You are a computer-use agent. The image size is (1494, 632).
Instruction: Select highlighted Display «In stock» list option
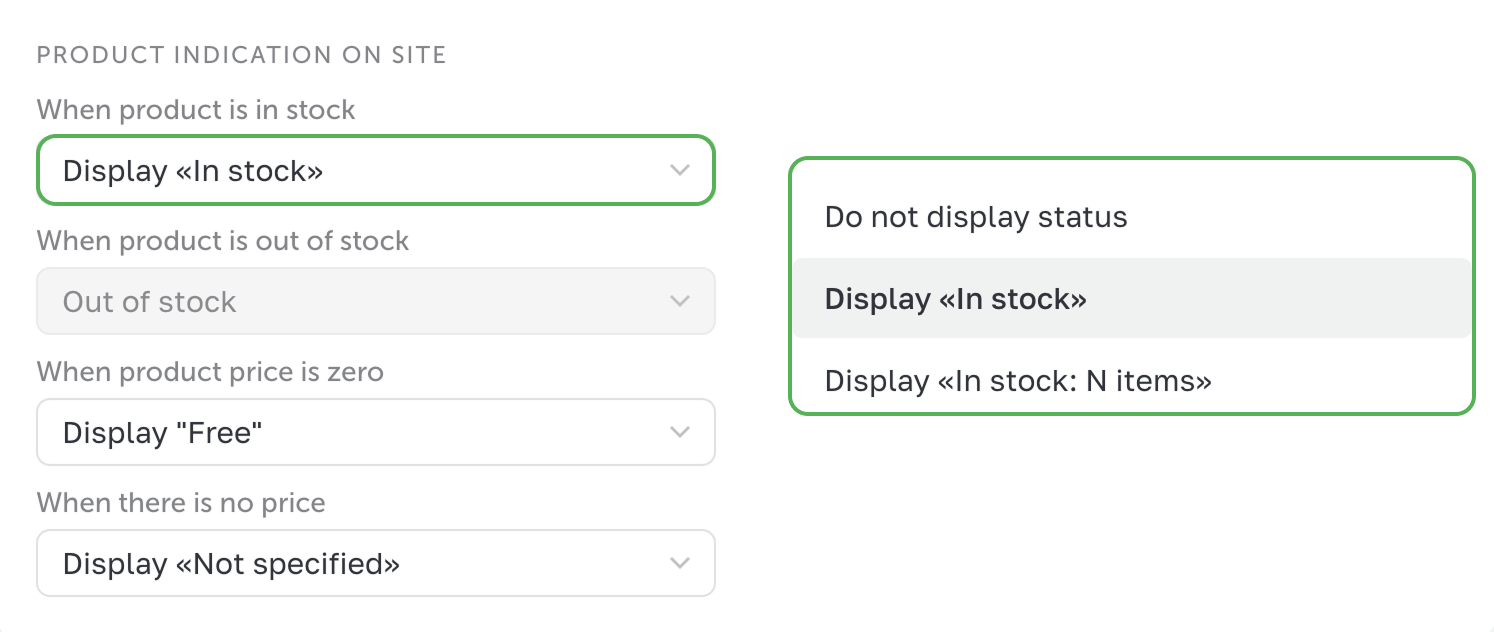pyautogui.click(x=955, y=299)
